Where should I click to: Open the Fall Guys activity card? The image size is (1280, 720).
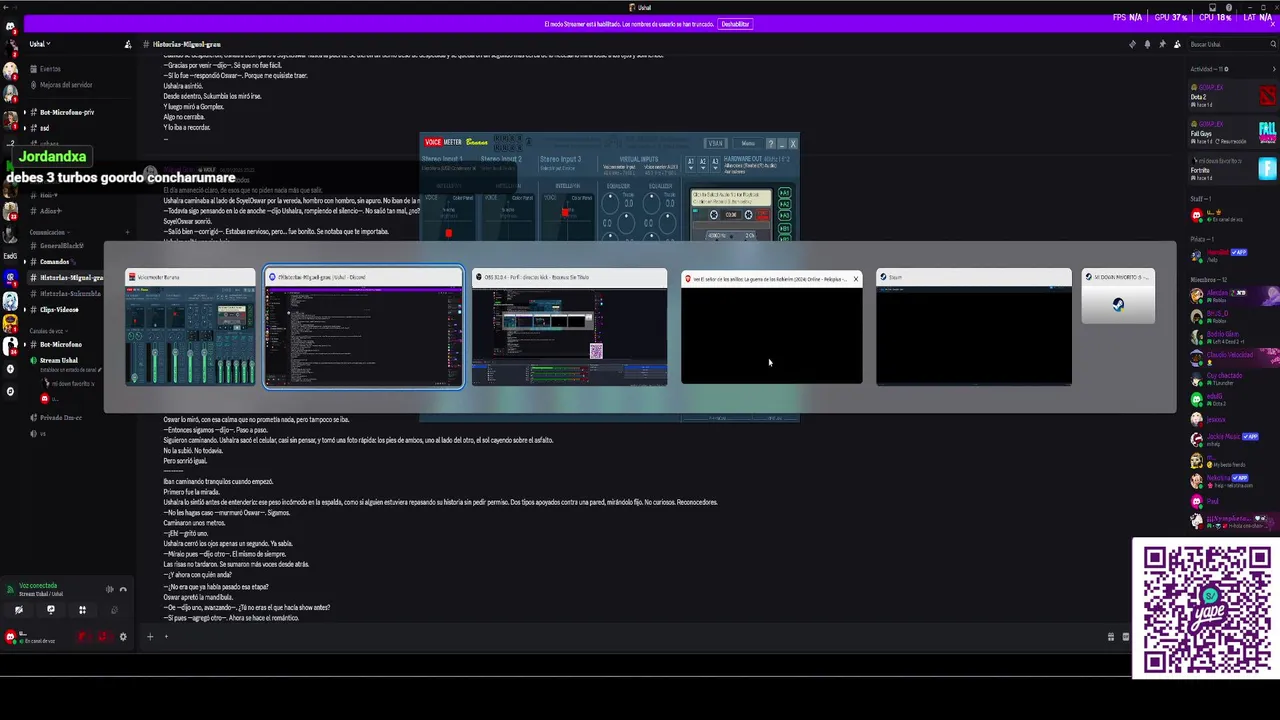click(x=1233, y=132)
